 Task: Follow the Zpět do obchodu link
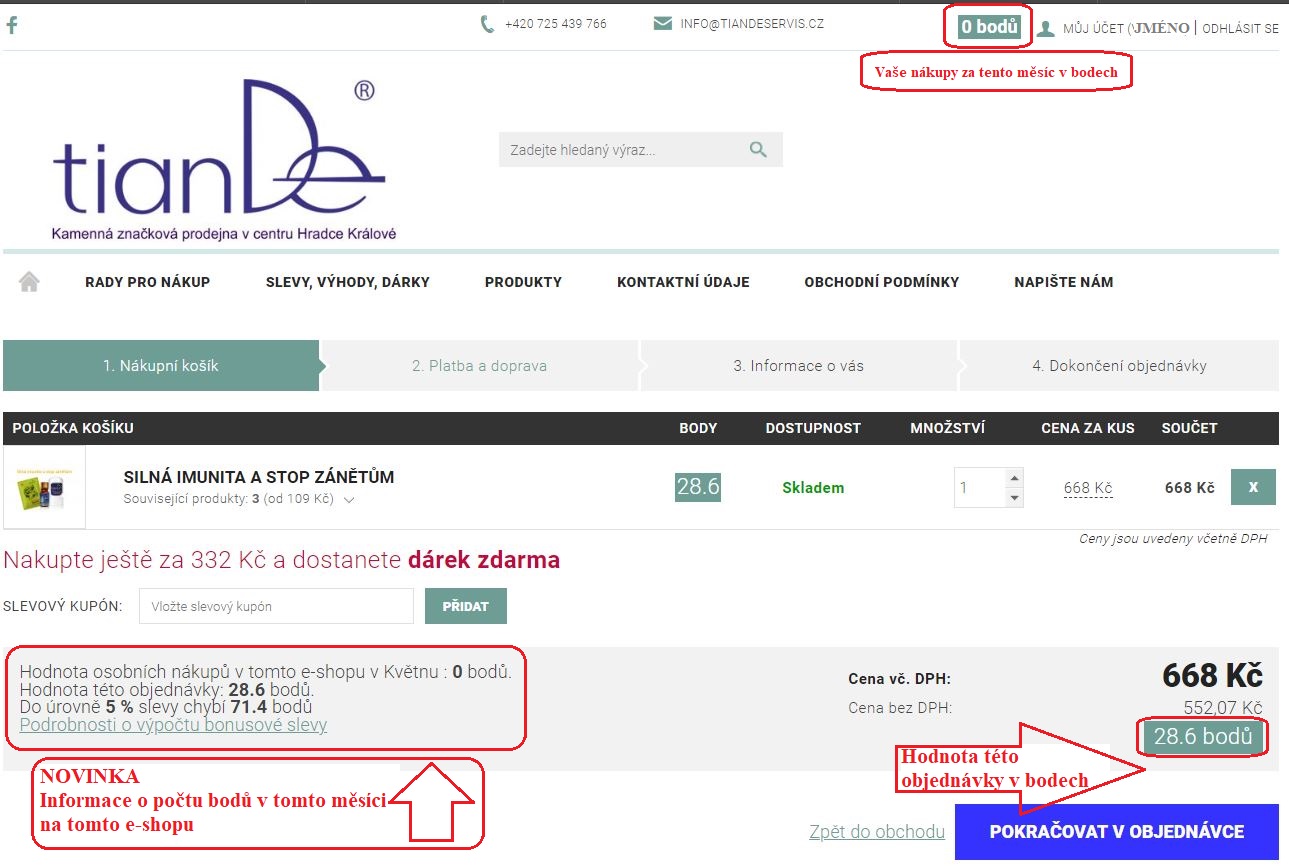(x=877, y=832)
